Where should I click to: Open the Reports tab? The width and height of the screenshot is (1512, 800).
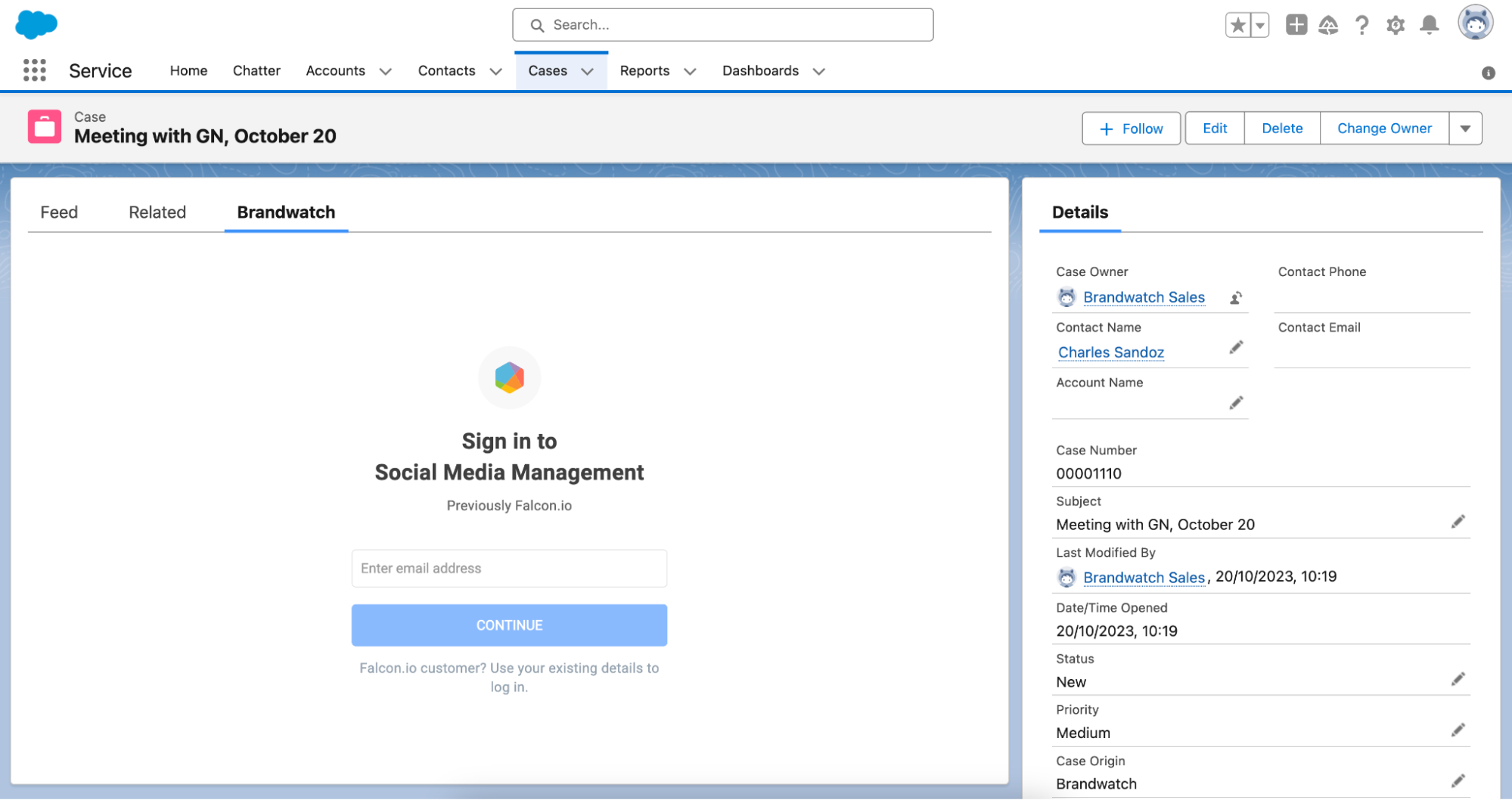pyautogui.click(x=644, y=71)
